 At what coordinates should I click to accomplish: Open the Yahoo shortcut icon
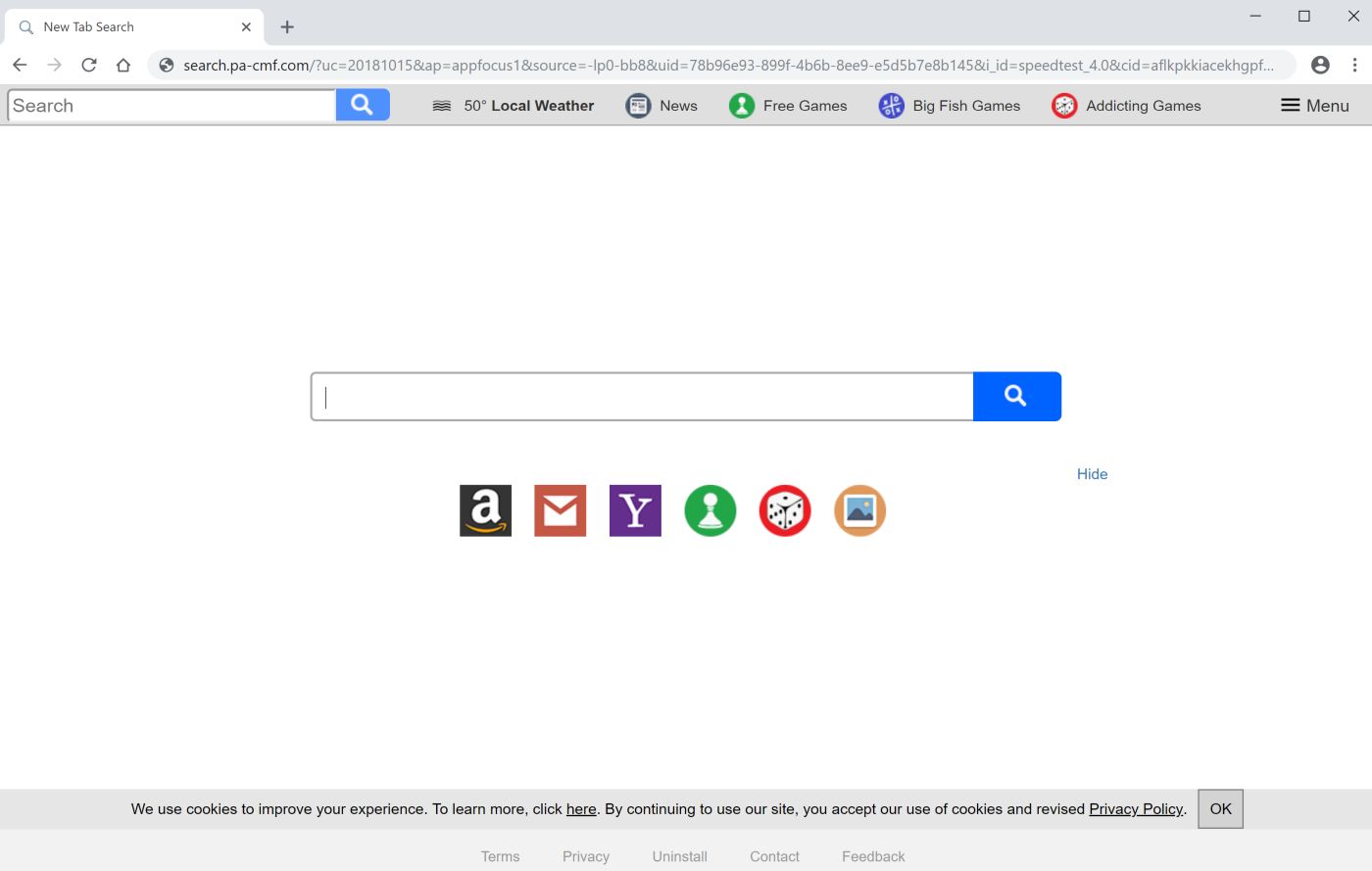(635, 510)
